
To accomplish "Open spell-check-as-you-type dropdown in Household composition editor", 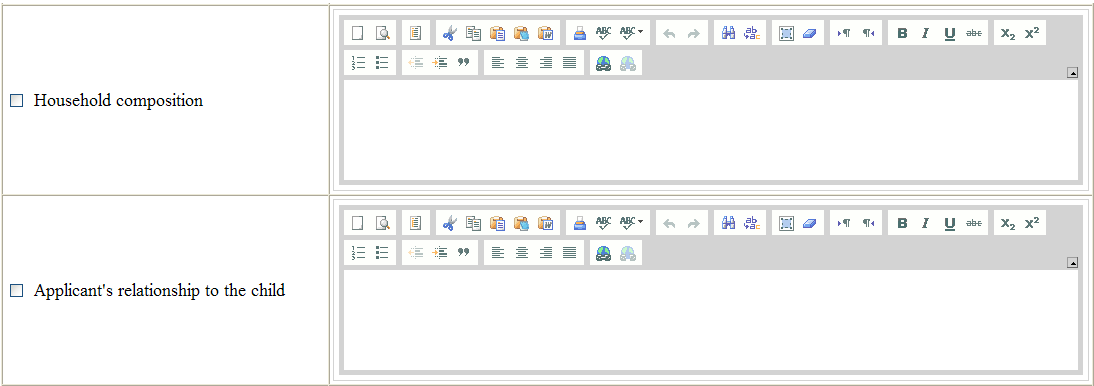I will (631, 33).
